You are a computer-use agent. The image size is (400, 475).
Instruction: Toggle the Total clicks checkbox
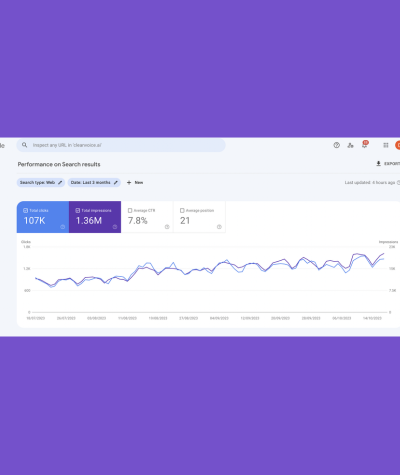click(x=25, y=210)
